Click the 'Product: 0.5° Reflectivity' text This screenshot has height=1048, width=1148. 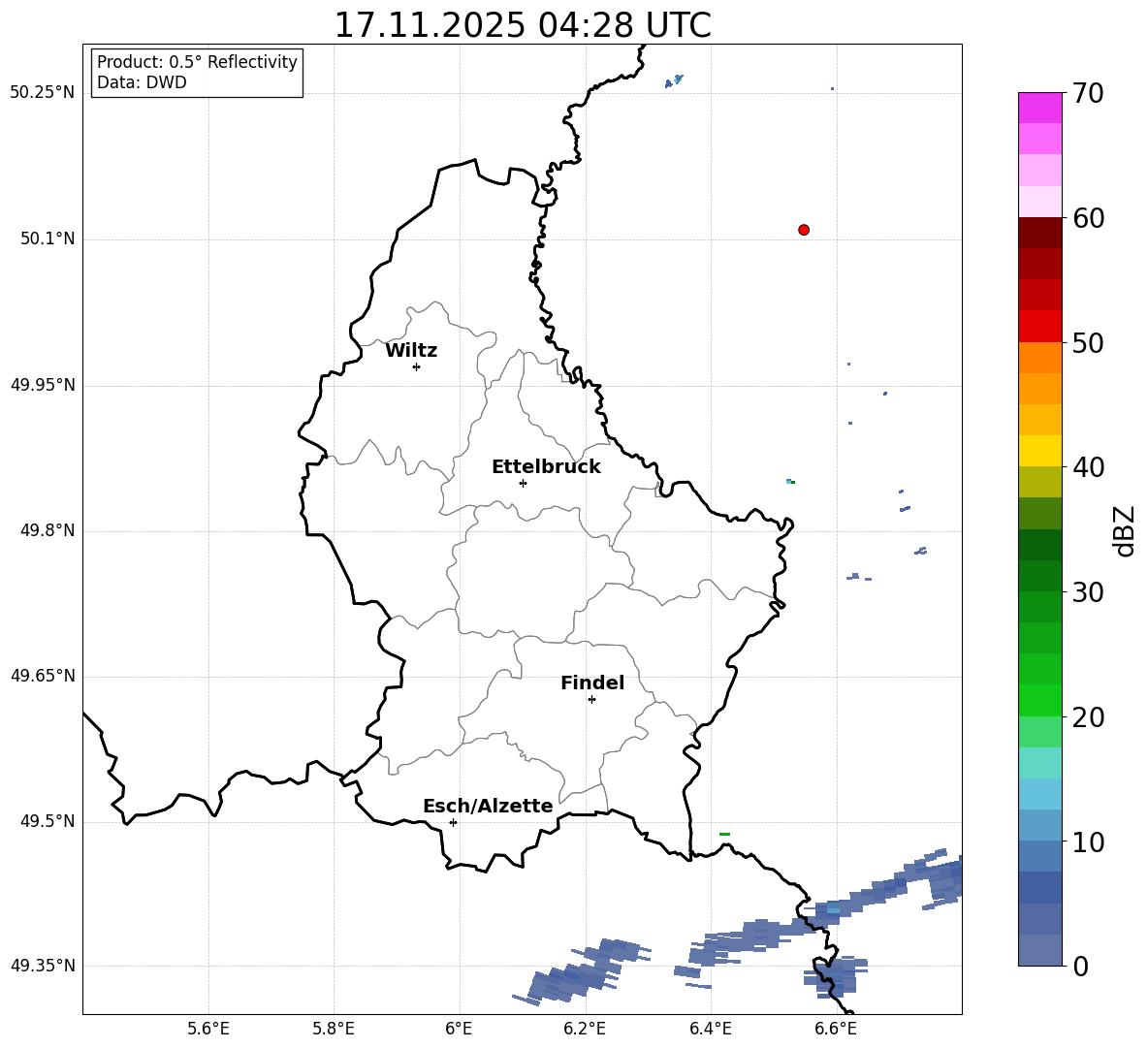197,61
